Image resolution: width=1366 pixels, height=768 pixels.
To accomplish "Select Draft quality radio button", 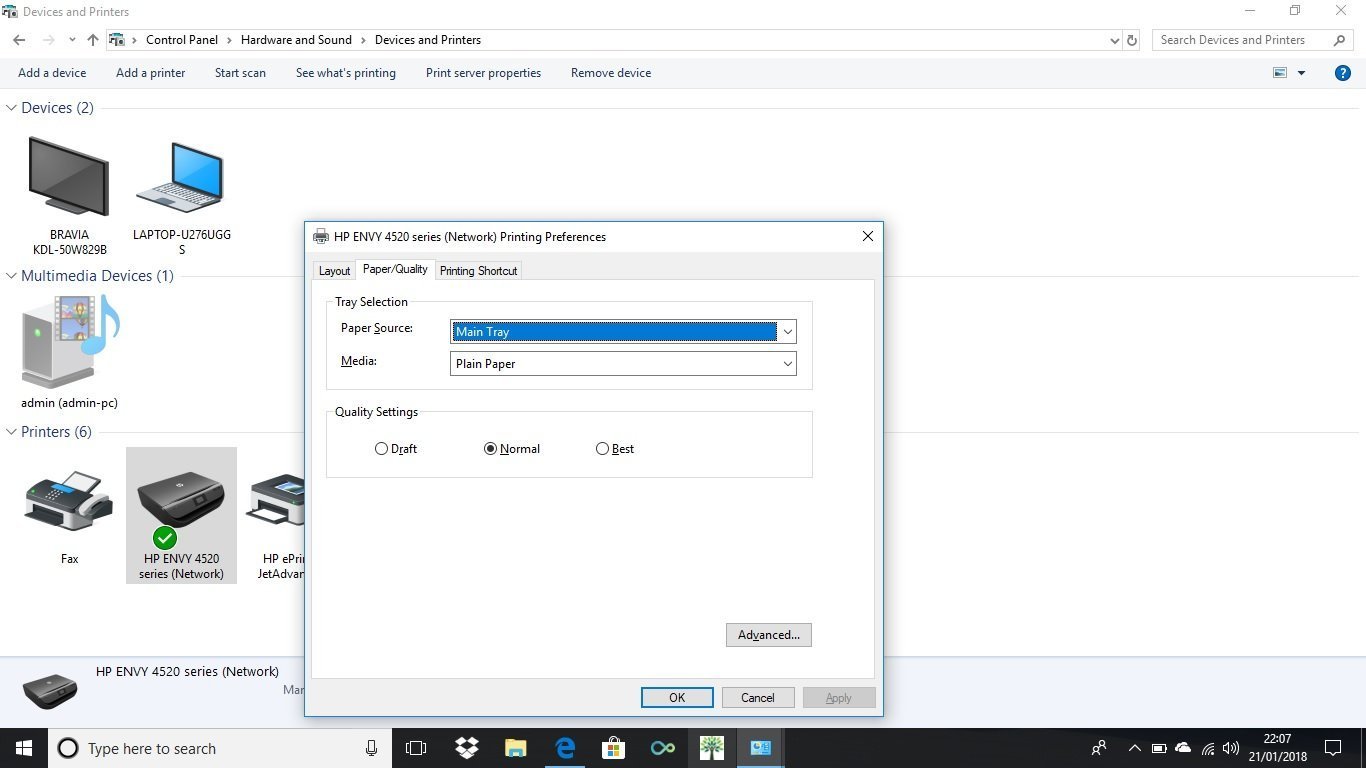I will 381,449.
